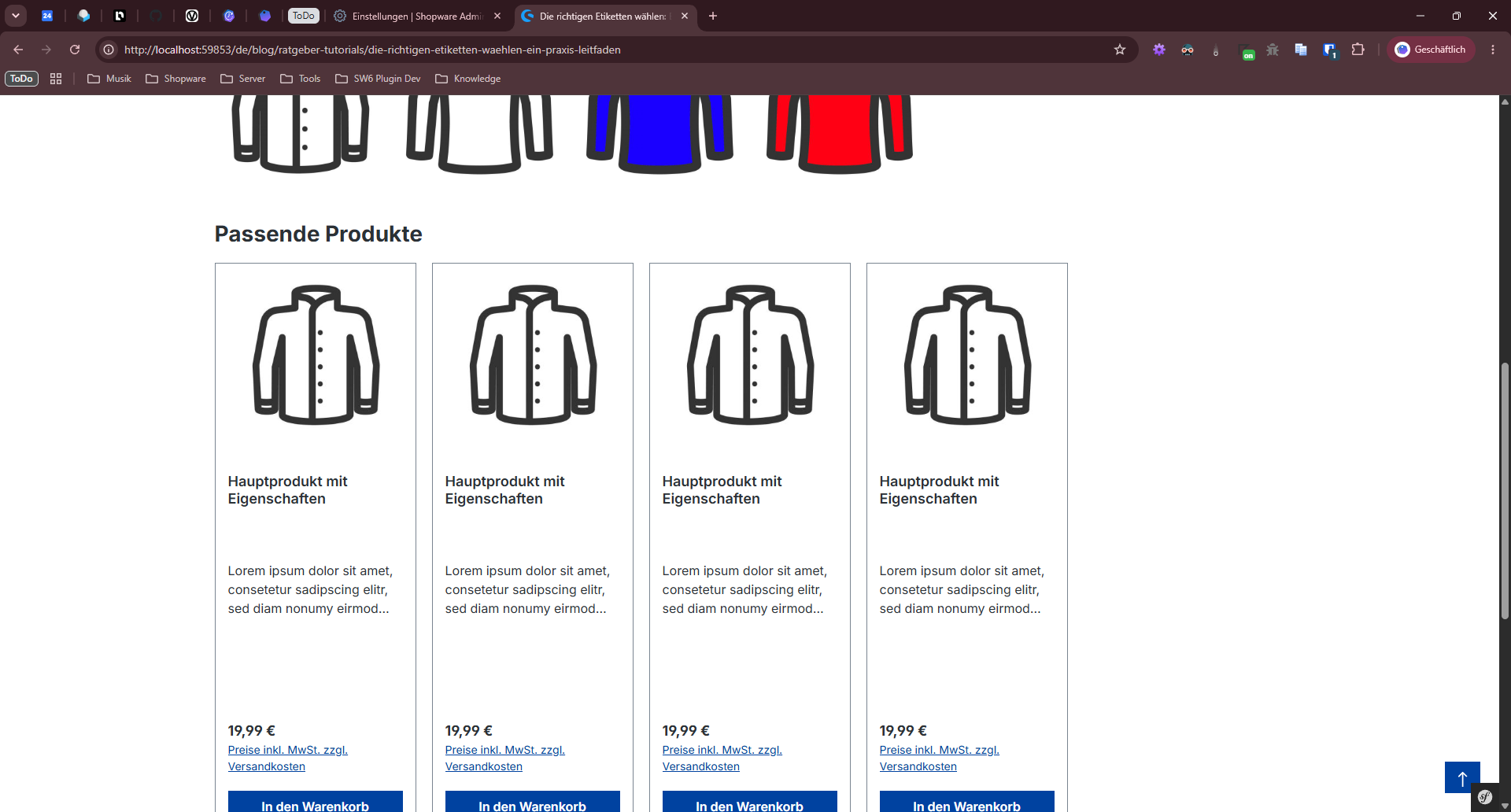Open Chrome three-dot menu
Screen dimensions: 1511x812
[1493, 50]
